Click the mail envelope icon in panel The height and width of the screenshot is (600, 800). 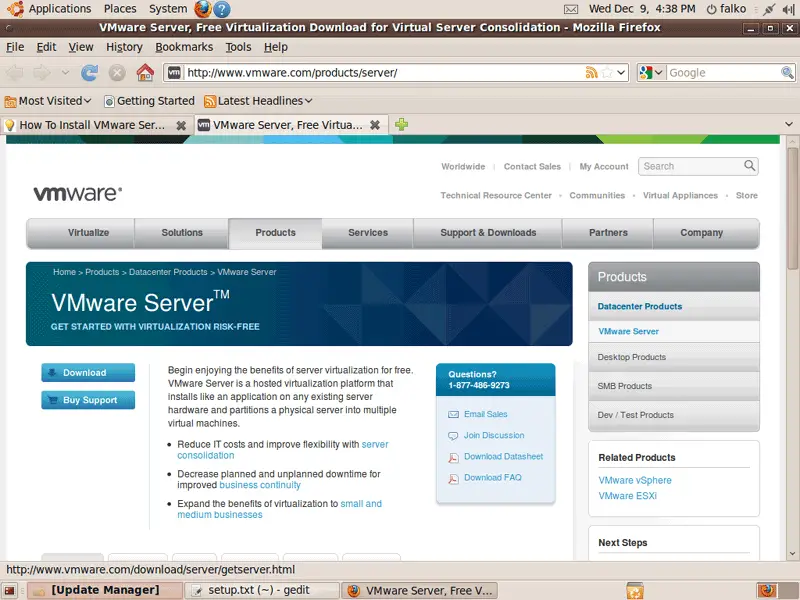(x=571, y=9)
